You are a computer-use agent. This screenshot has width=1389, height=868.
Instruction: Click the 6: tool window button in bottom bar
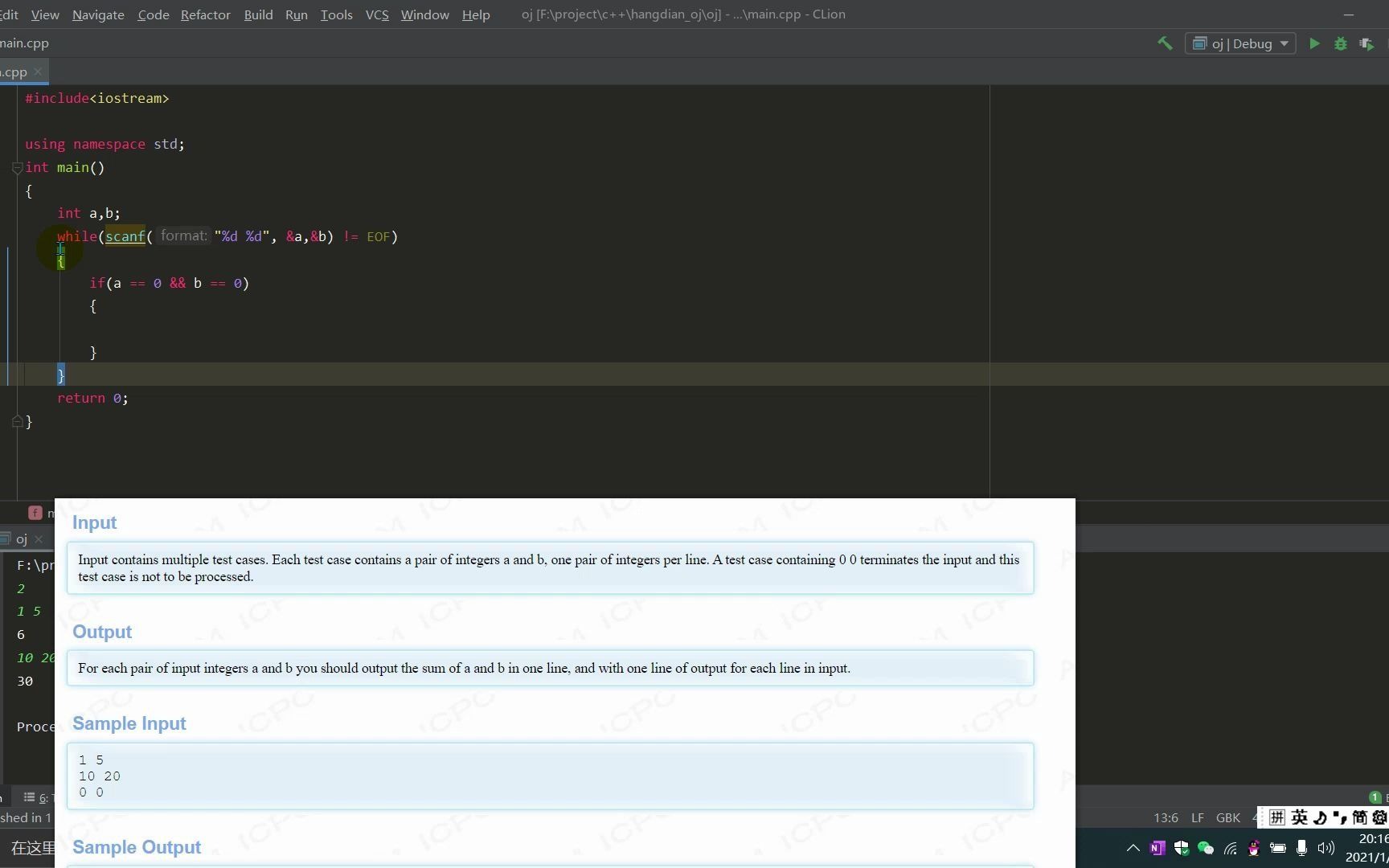[37, 797]
